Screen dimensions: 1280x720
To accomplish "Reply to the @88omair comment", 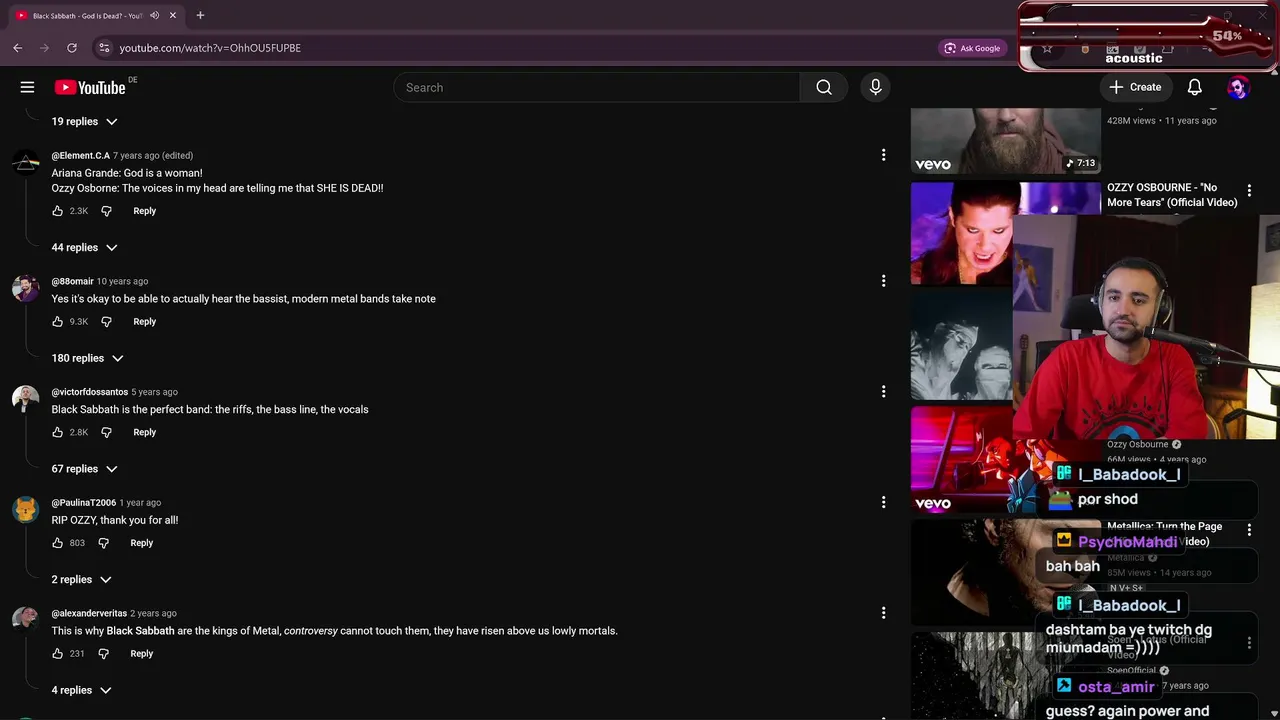I will click(x=145, y=322).
